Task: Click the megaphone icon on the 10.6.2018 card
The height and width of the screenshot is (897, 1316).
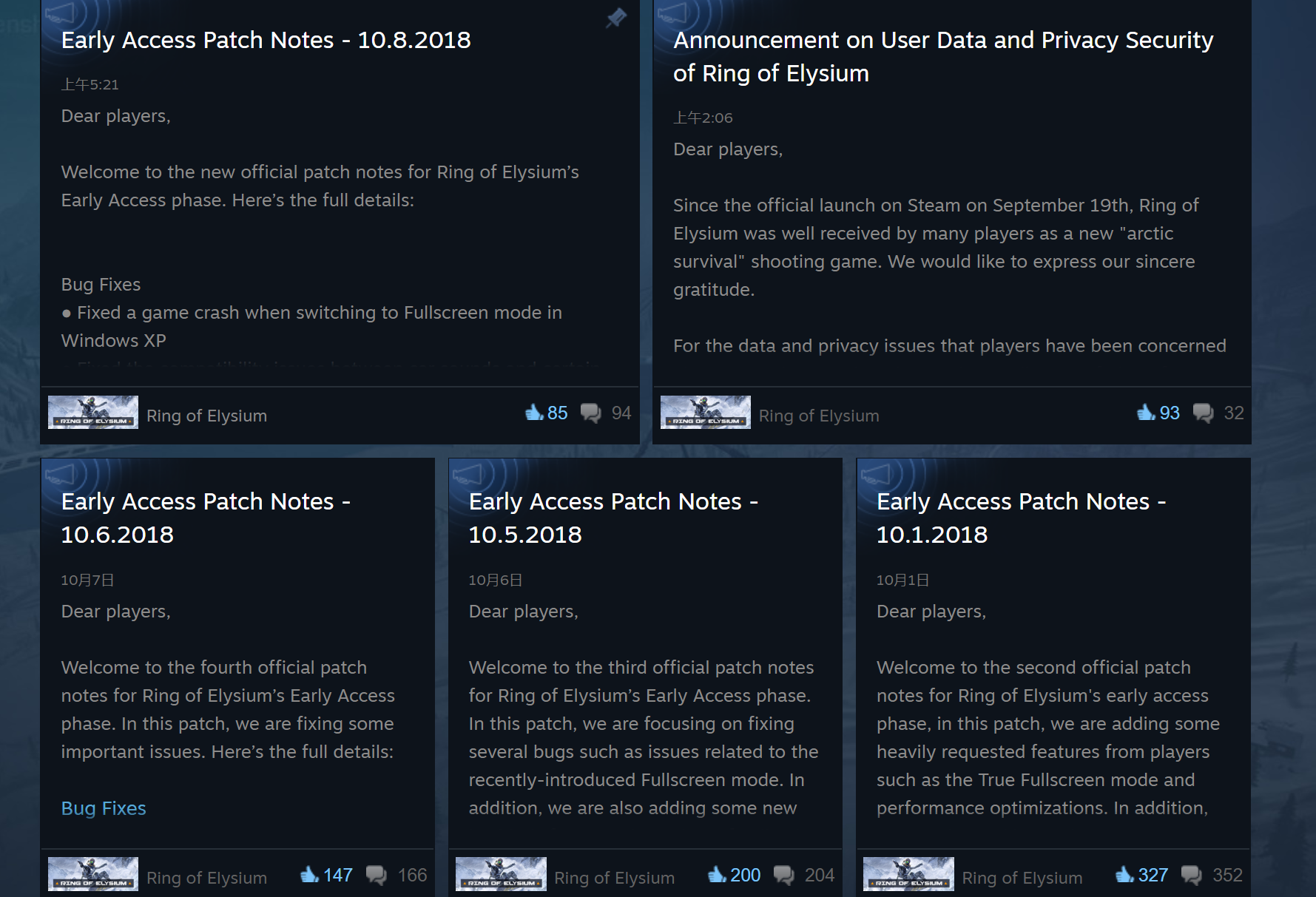Action: 61,473
